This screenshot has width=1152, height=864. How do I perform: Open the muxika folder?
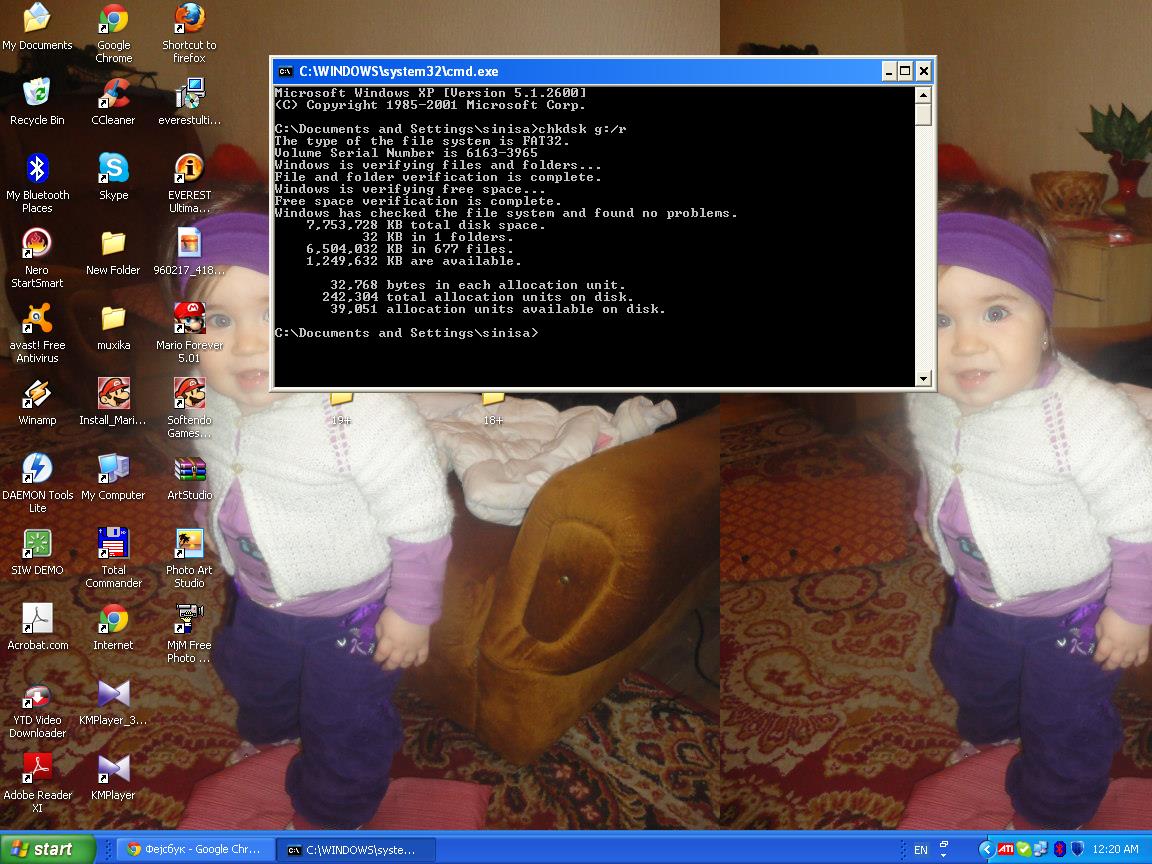[x=113, y=319]
